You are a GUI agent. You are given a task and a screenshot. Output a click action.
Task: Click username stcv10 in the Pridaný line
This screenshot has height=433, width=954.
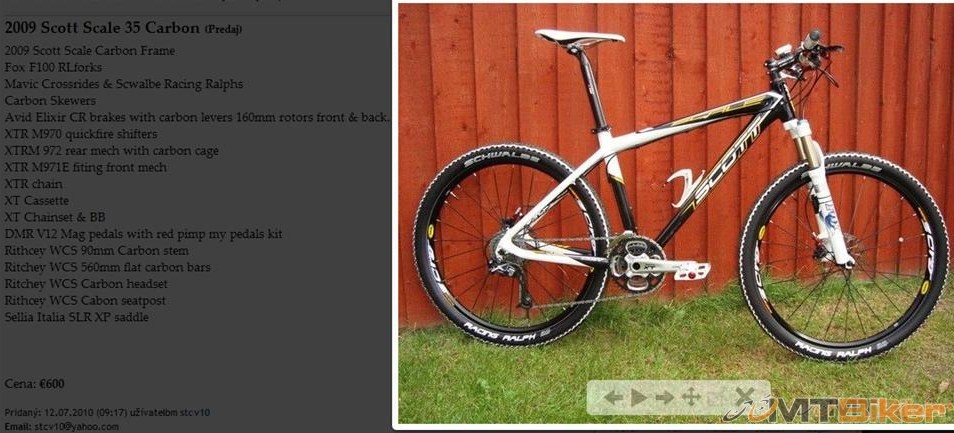pyautogui.click(x=195, y=413)
